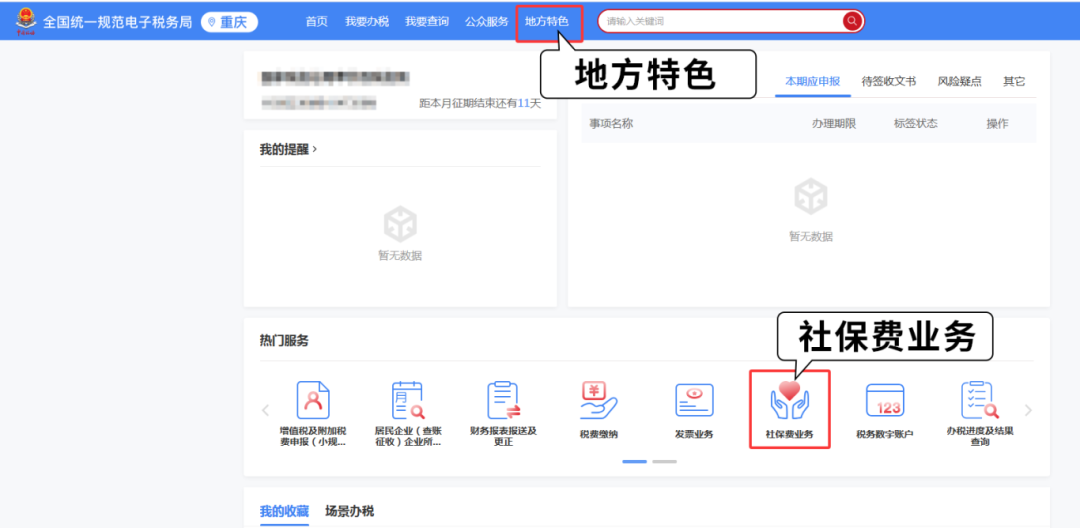Select second carousel page indicator

click(x=665, y=462)
